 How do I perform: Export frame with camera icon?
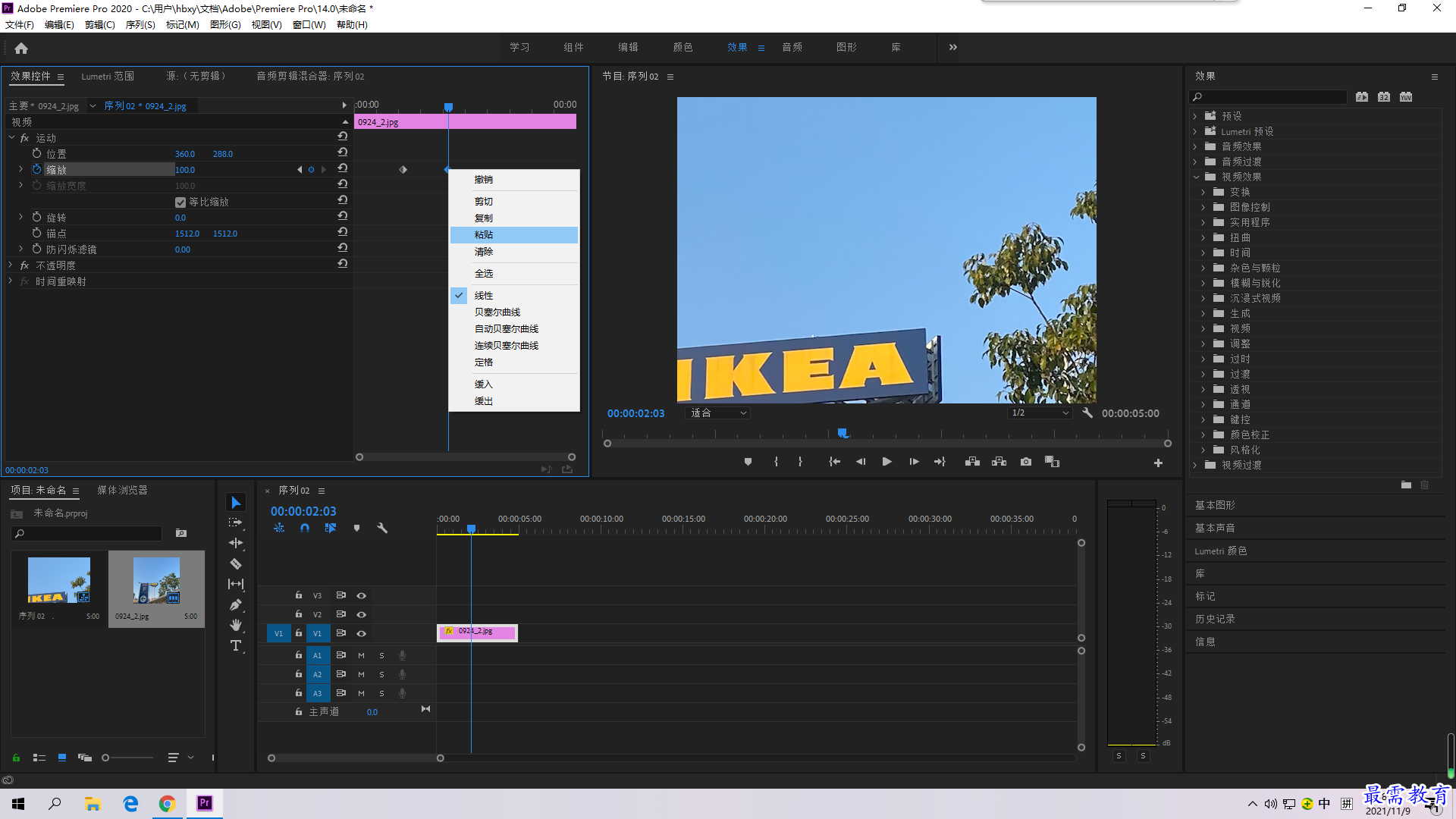tap(1025, 462)
